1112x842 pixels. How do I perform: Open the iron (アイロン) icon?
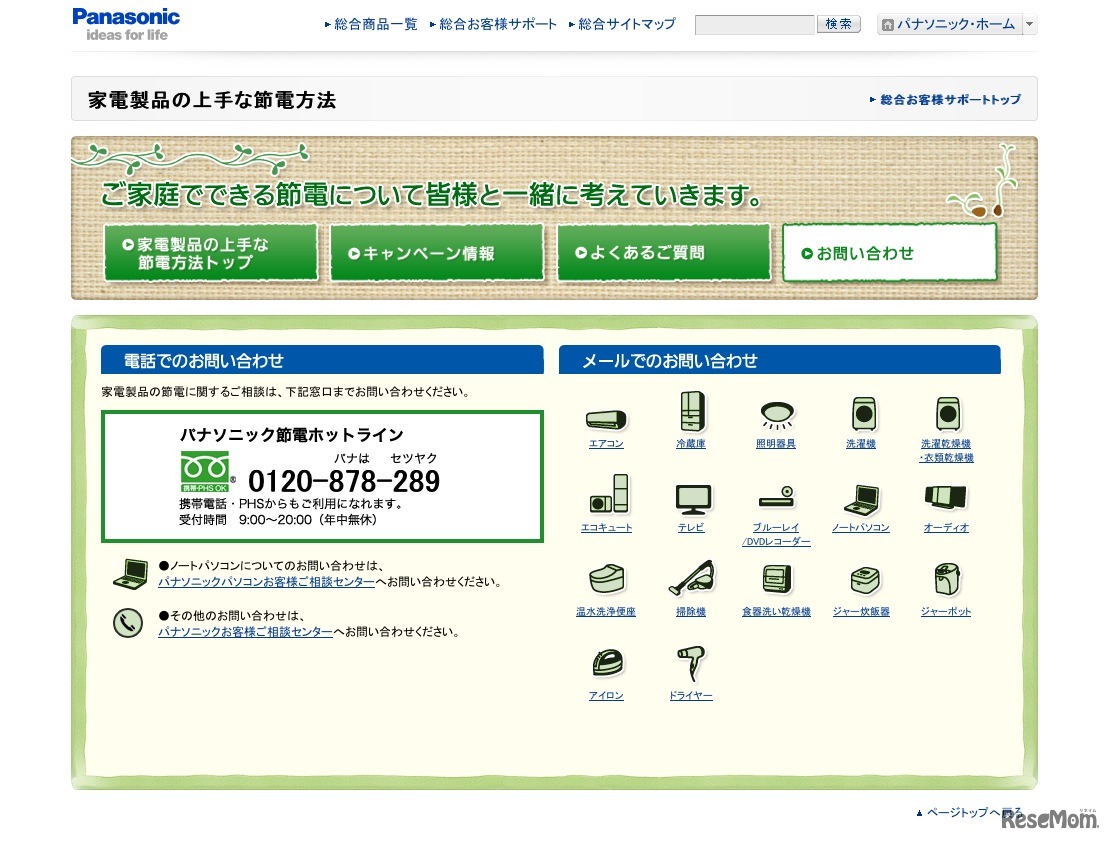coord(606,664)
